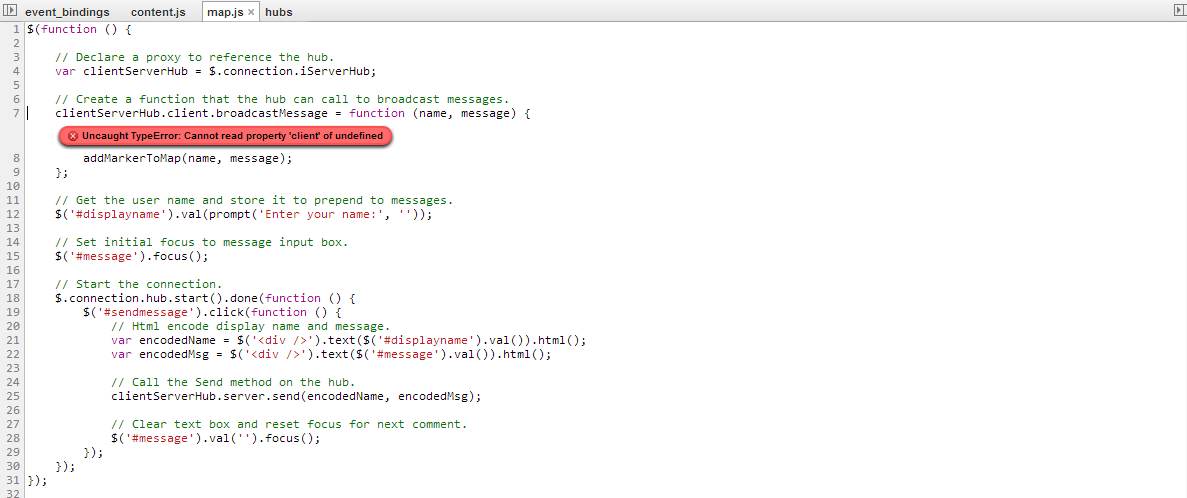Click '// Html encode display name and message.' comment
Screen dimensions: 1187x498
(x=251, y=326)
